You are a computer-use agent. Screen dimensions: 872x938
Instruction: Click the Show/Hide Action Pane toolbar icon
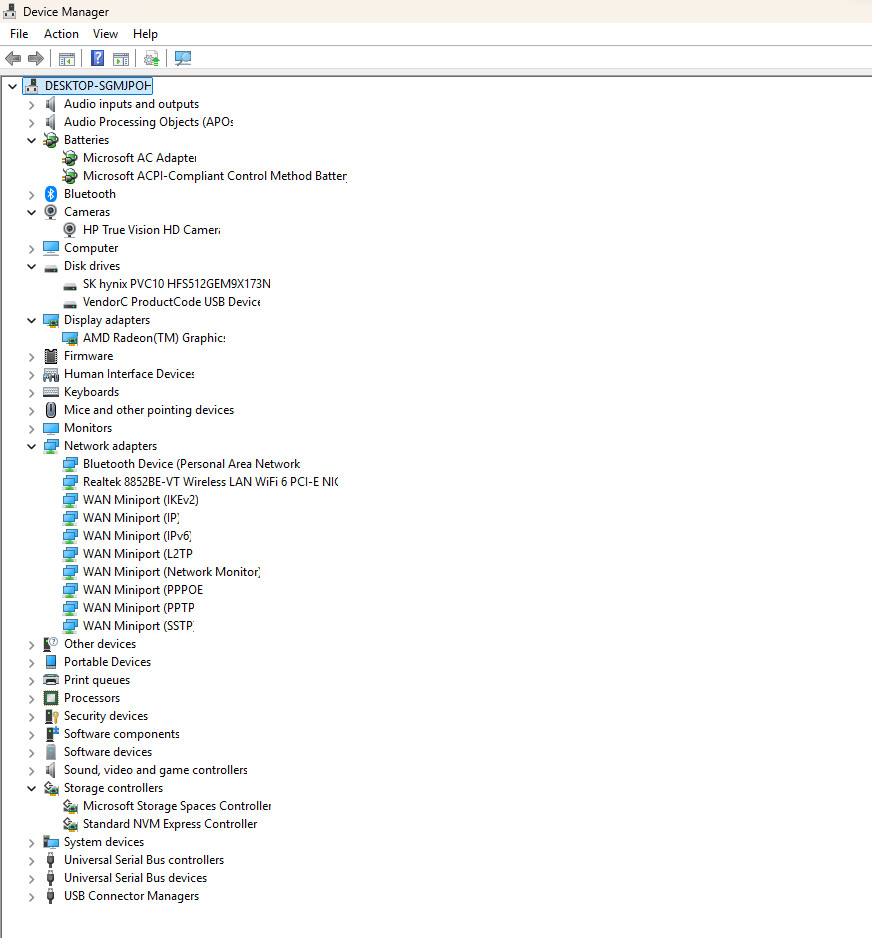[121, 59]
